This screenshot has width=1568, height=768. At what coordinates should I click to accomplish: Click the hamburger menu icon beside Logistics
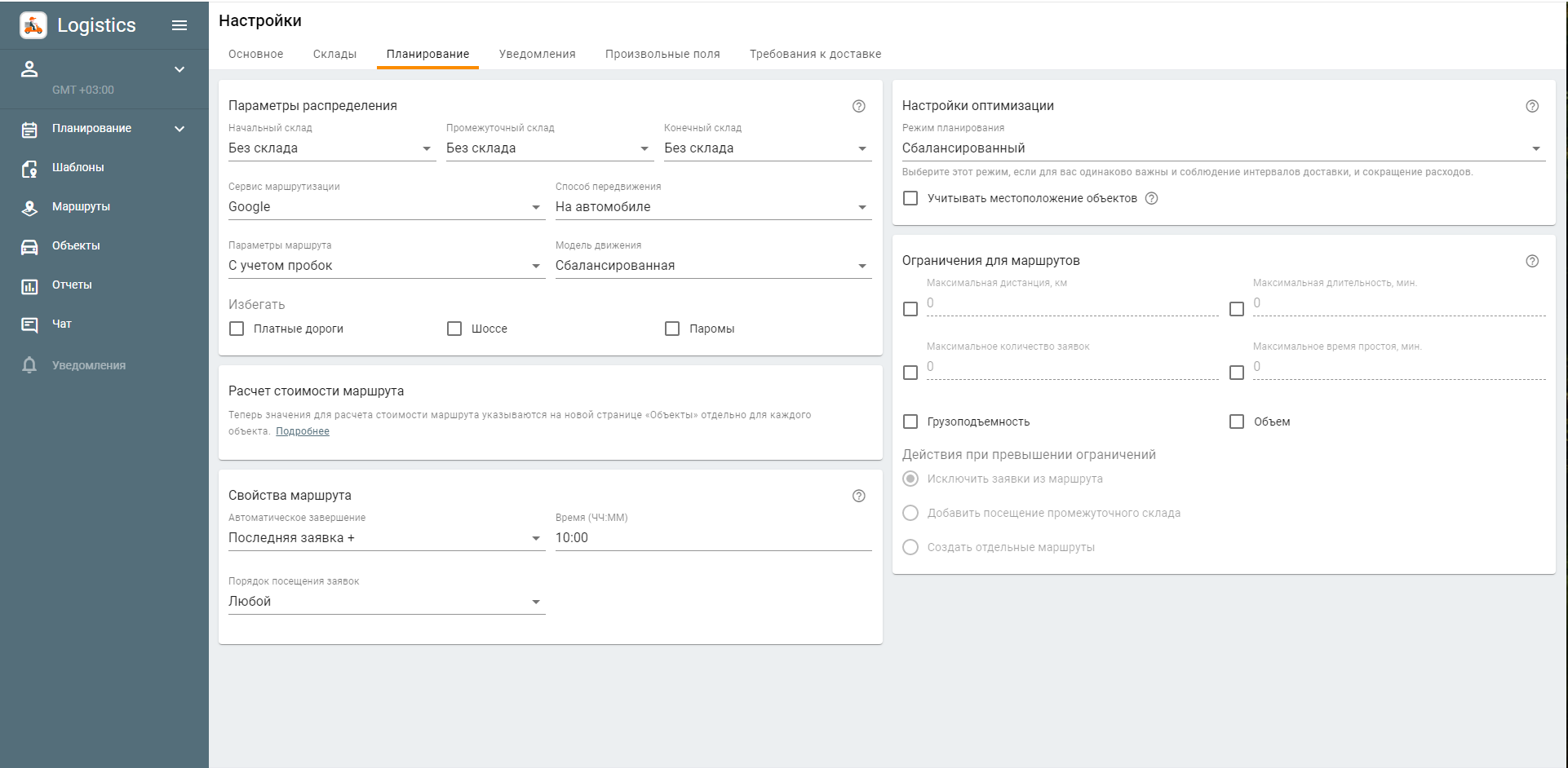click(x=179, y=25)
